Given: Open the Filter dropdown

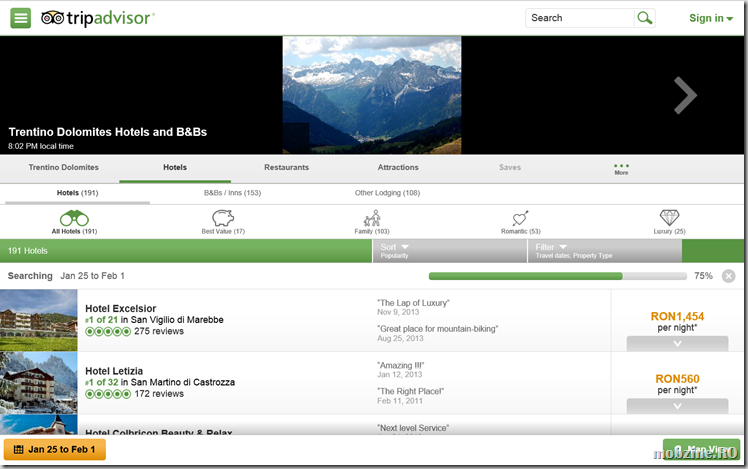Looking at the screenshot, I should click(605, 251).
